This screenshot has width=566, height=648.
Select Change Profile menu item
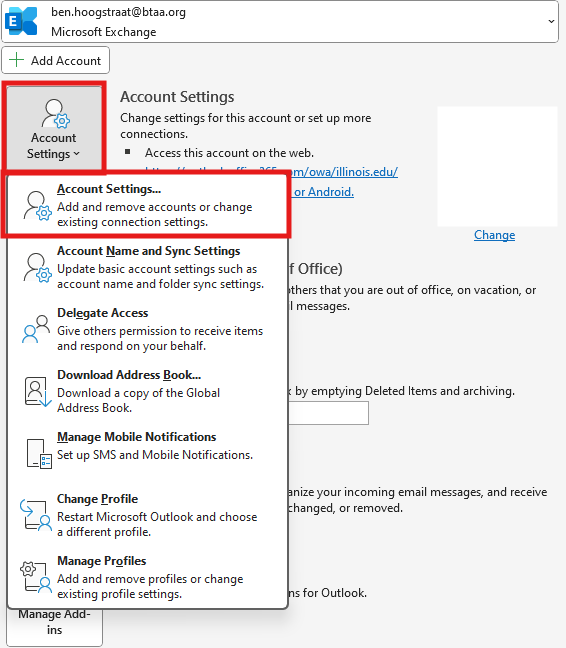(x=147, y=515)
